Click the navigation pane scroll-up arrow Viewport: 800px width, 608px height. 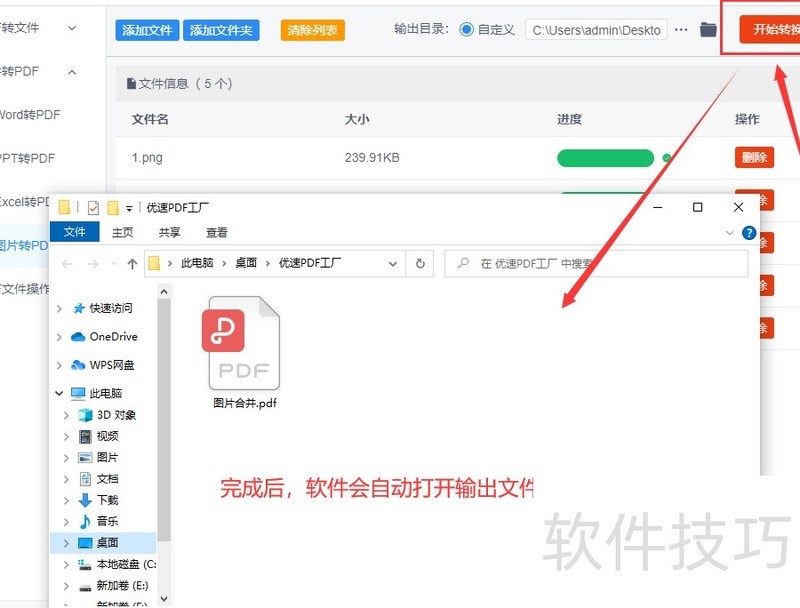pos(164,292)
